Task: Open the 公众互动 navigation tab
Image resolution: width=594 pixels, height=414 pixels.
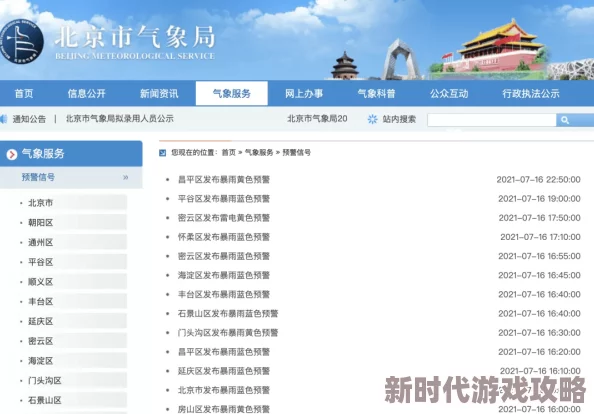Action: (449, 94)
